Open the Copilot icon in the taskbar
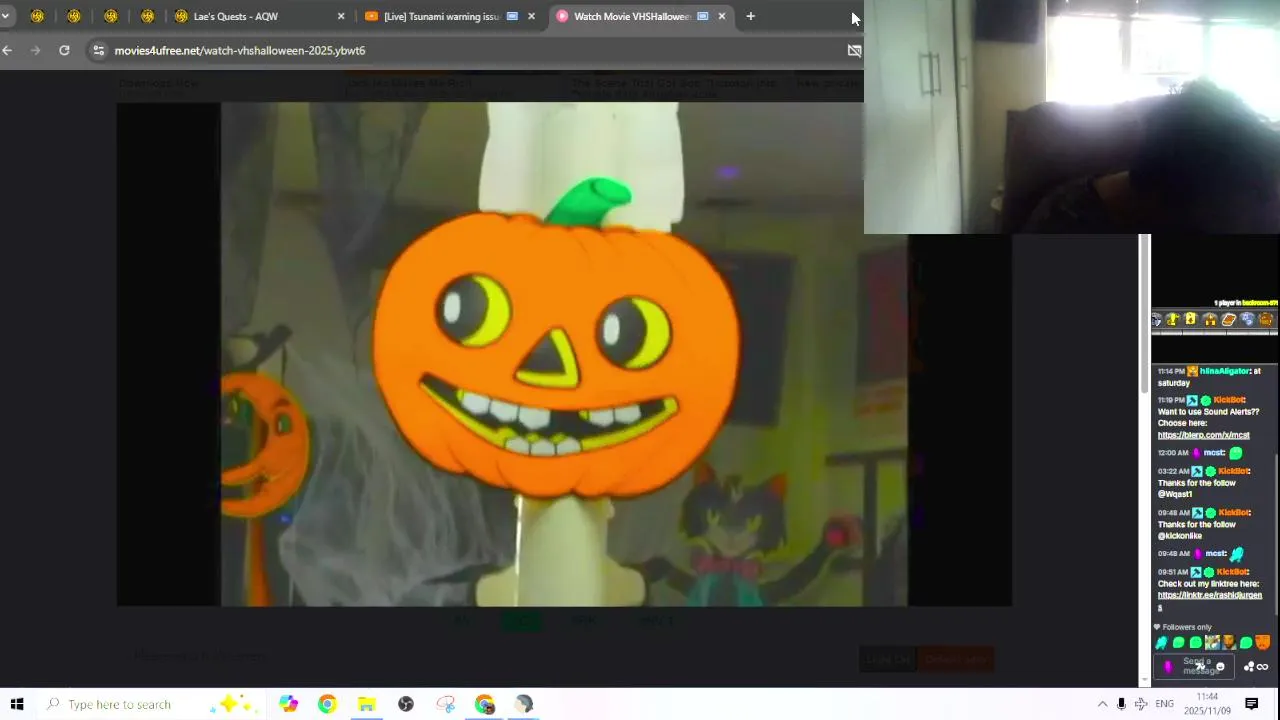1280x720 pixels. 288,704
